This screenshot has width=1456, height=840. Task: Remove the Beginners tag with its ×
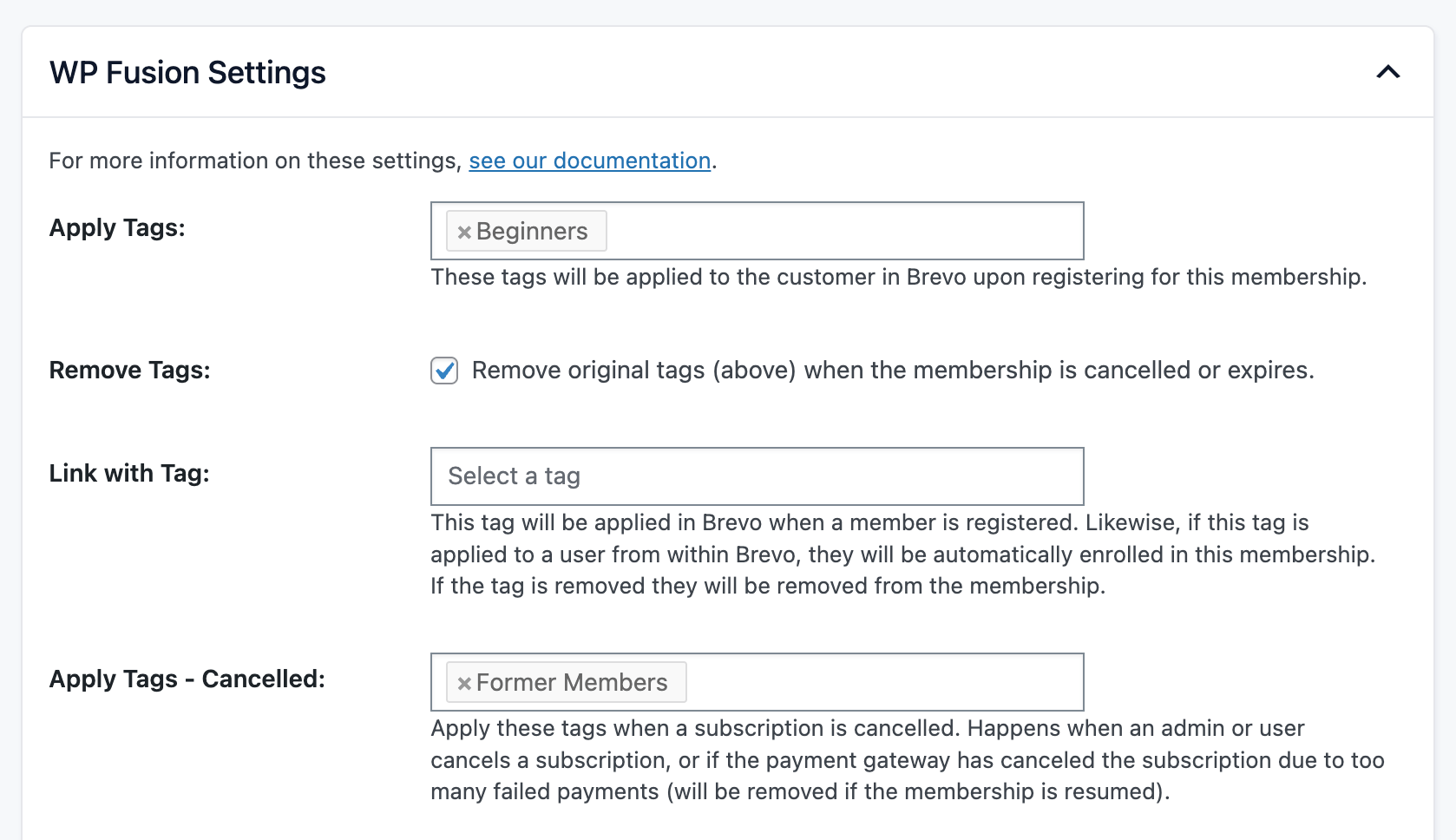[464, 232]
